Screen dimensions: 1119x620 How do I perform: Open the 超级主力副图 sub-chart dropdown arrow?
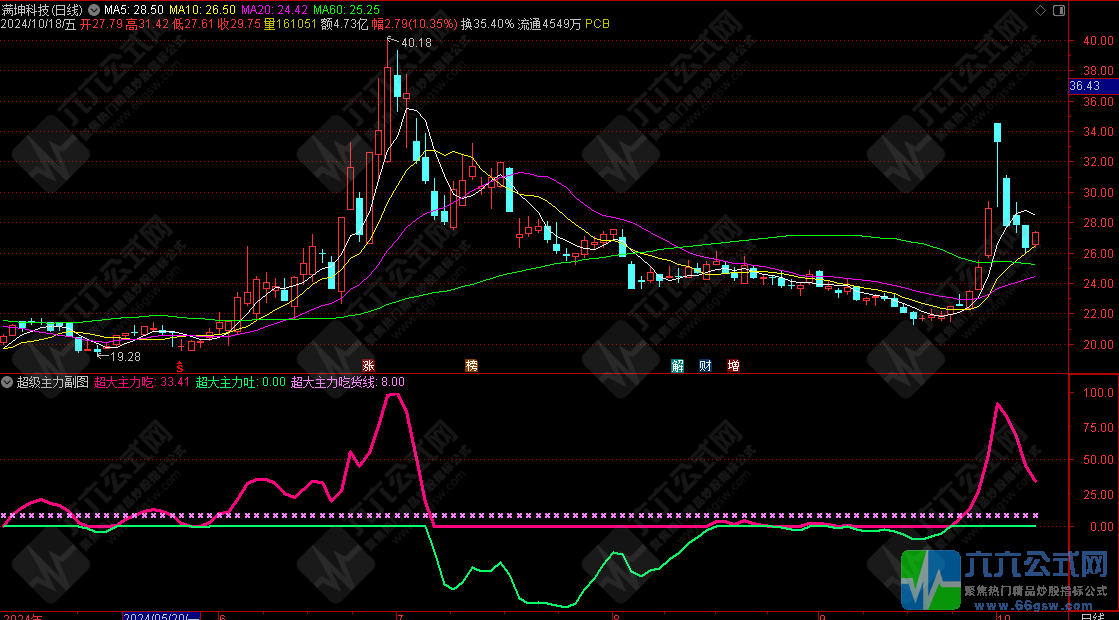7,382
